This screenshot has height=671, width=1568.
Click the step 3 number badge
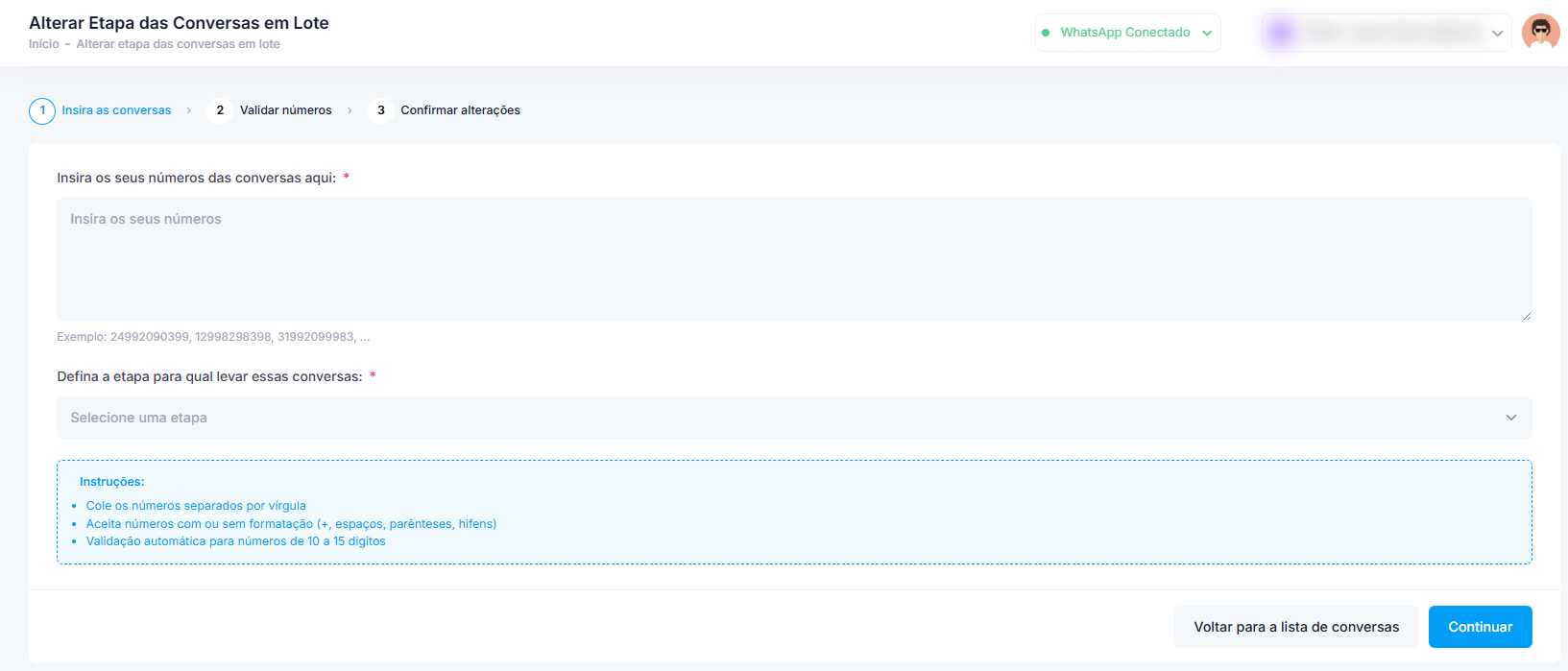point(381,111)
